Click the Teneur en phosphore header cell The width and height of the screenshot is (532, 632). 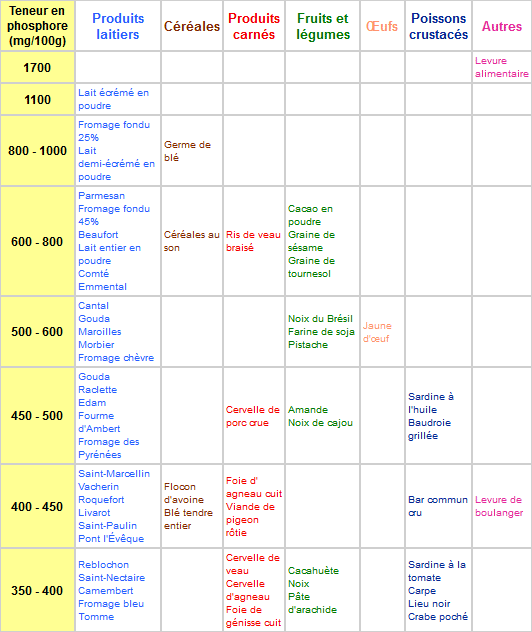tap(37, 26)
